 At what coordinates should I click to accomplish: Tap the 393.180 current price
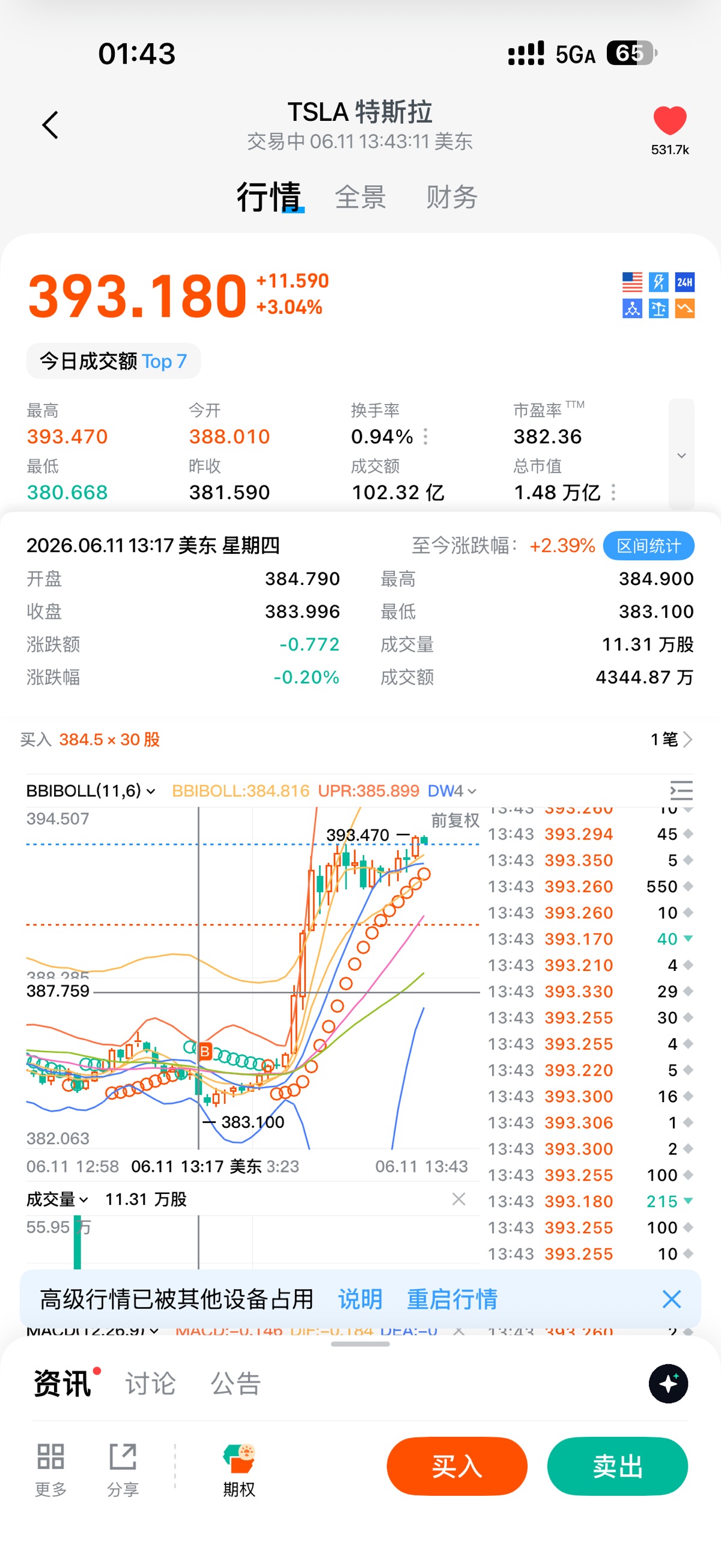tap(138, 296)
